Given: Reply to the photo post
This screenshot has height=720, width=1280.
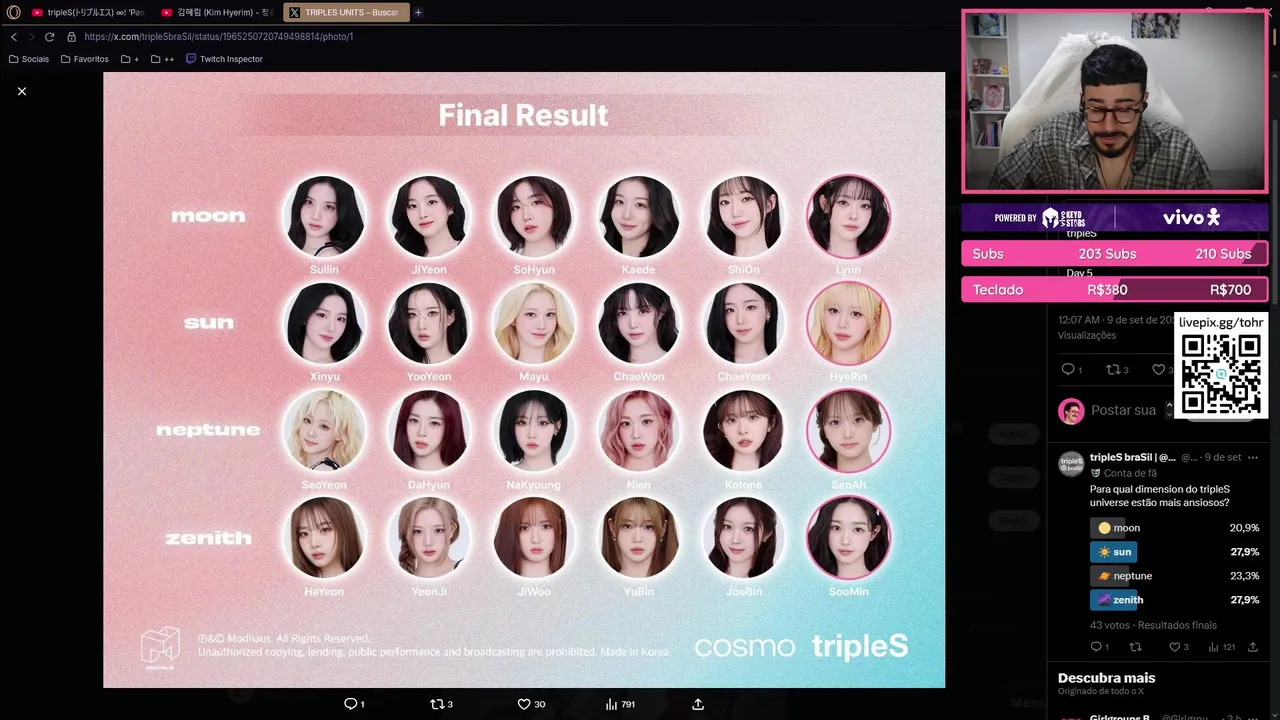Looking at the screenshot, I should [354, 704].
